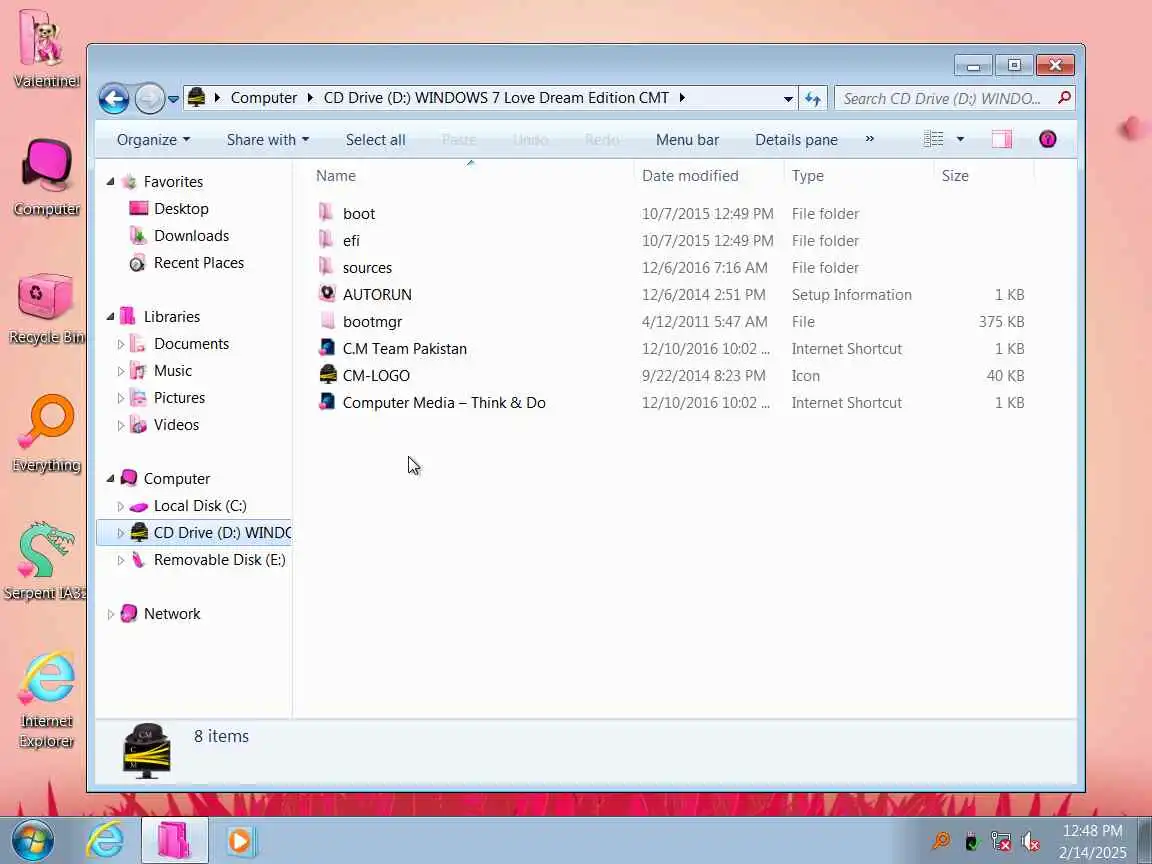Select the AUTORUN setup file icon
Viewport: 1152px width, 864px height.
(x=327, y=294)
